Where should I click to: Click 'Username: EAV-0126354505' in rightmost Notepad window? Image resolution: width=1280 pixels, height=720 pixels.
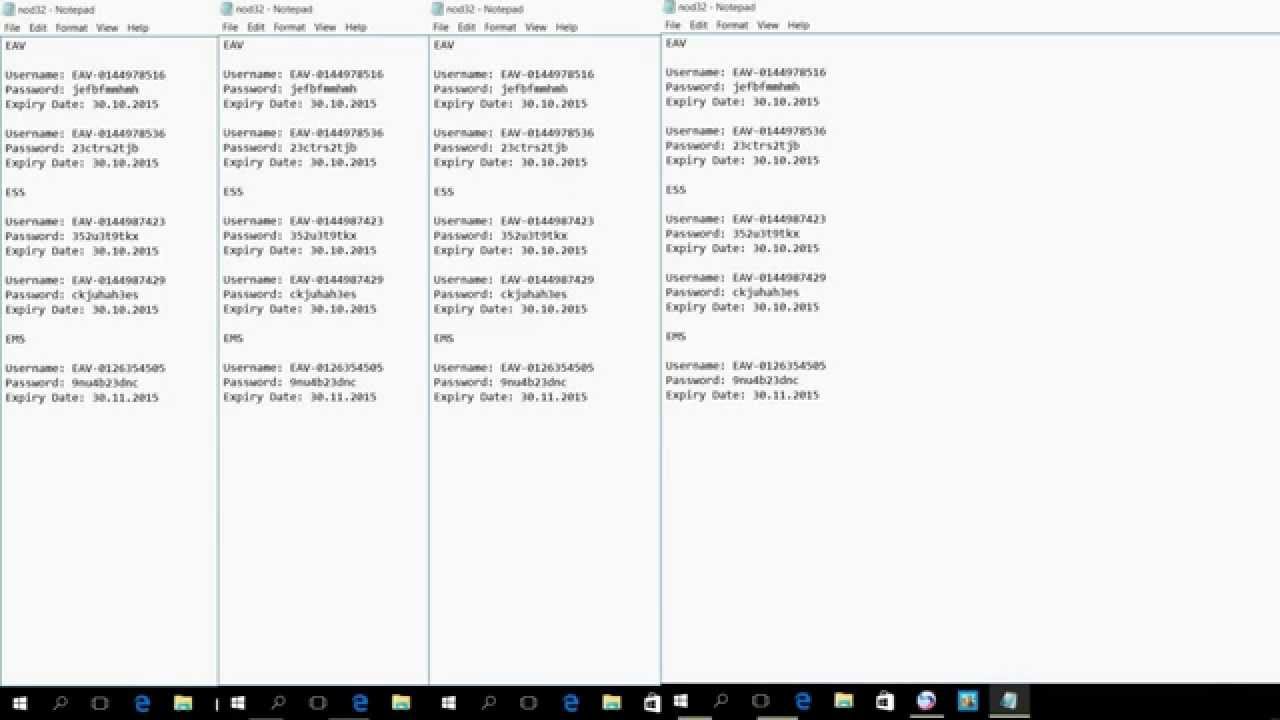[746, 366]
